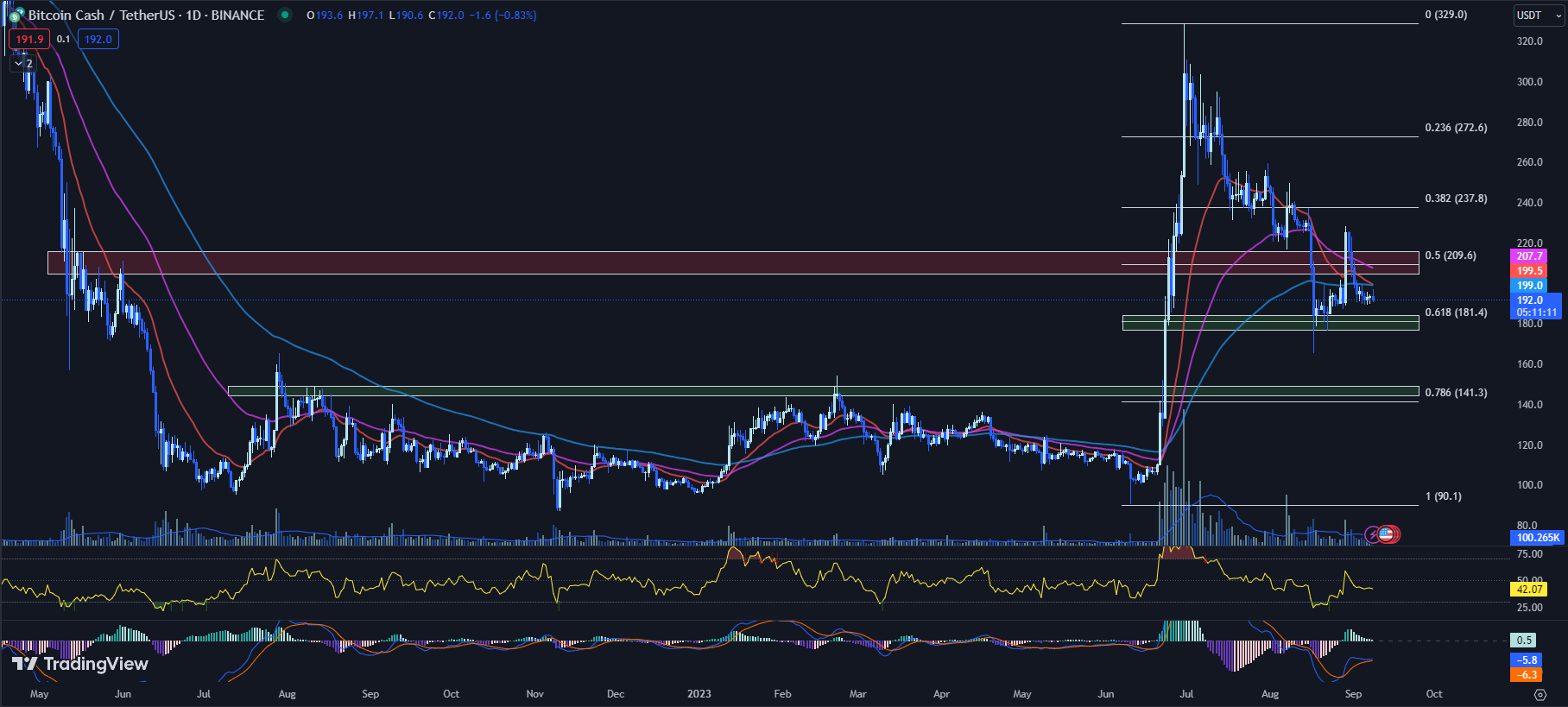This screenshot has width=1568, height=707.
Task: Click the US flag economic event icon
Action: [1387, 534]
